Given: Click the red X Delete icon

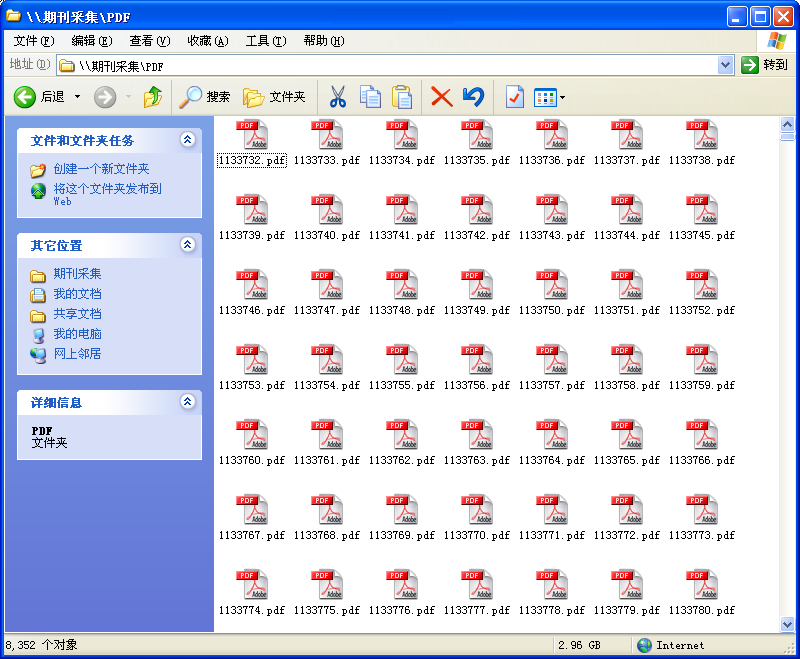Looking at the screenshot, I should [x=441, y=97].
